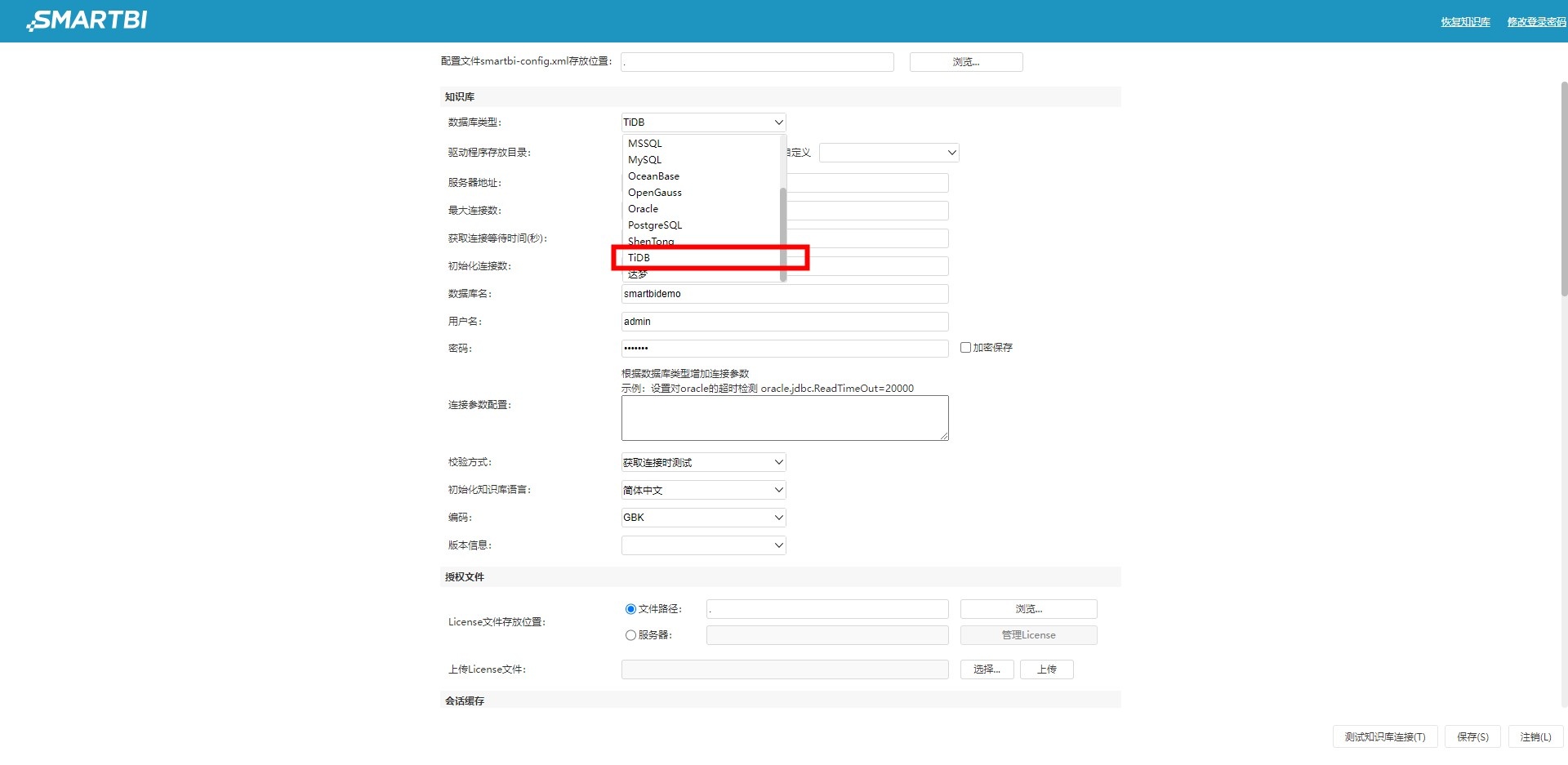Click the 授权文件 section header

pyautogui.click(x=780, y=576)
